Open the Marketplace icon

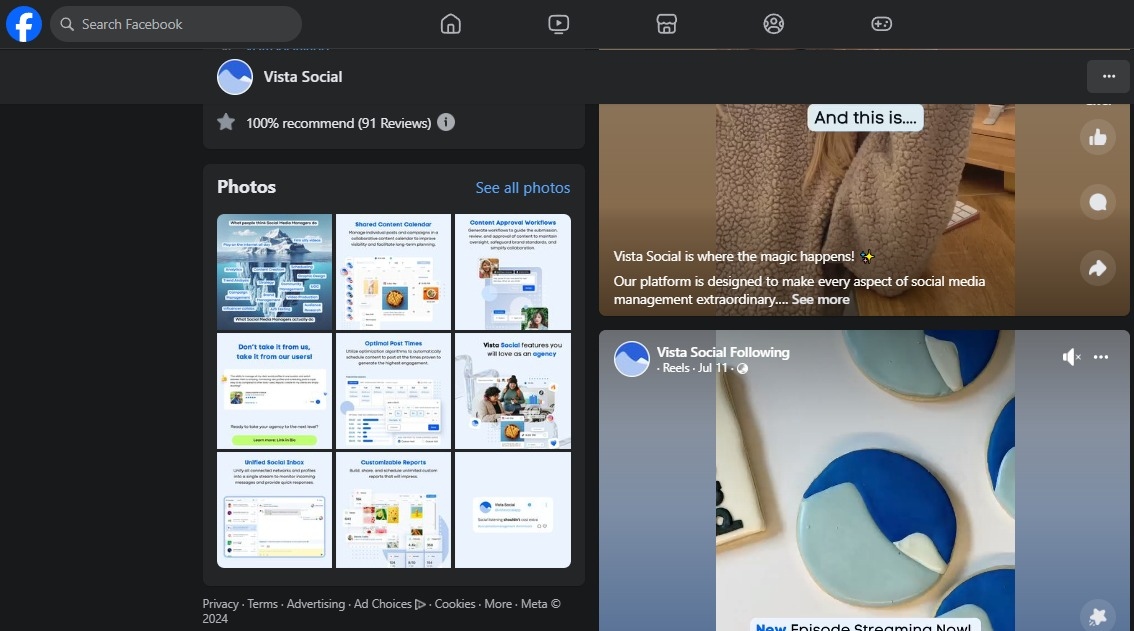coord(667,24)
